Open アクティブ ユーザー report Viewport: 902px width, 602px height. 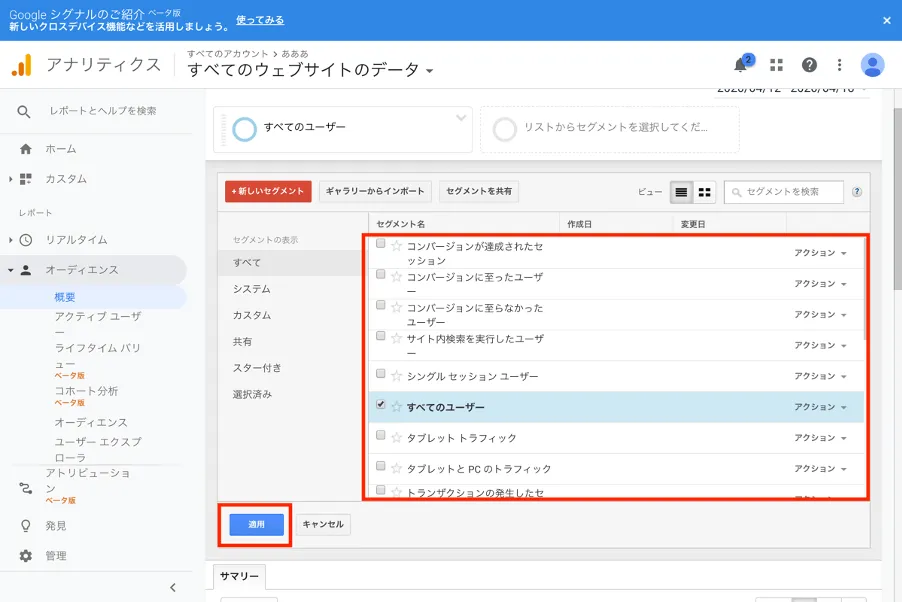(98, 323)
